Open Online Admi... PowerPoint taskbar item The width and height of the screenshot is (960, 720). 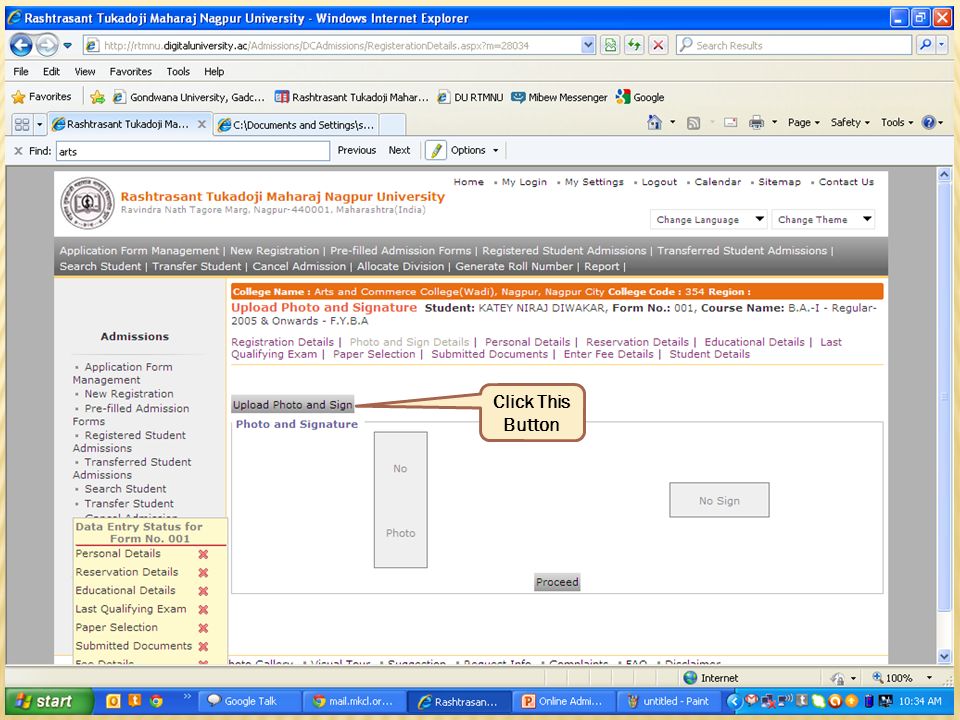click(563, 702)
